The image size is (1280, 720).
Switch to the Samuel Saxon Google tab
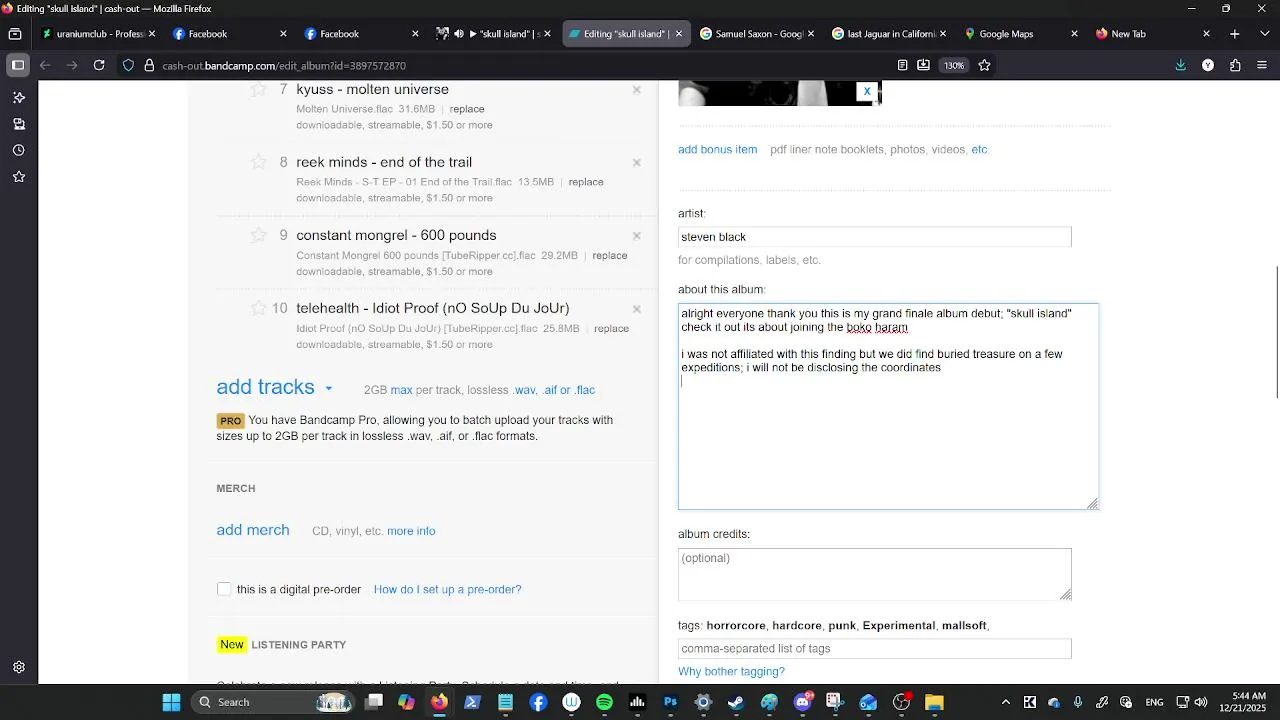click(756, 34)
